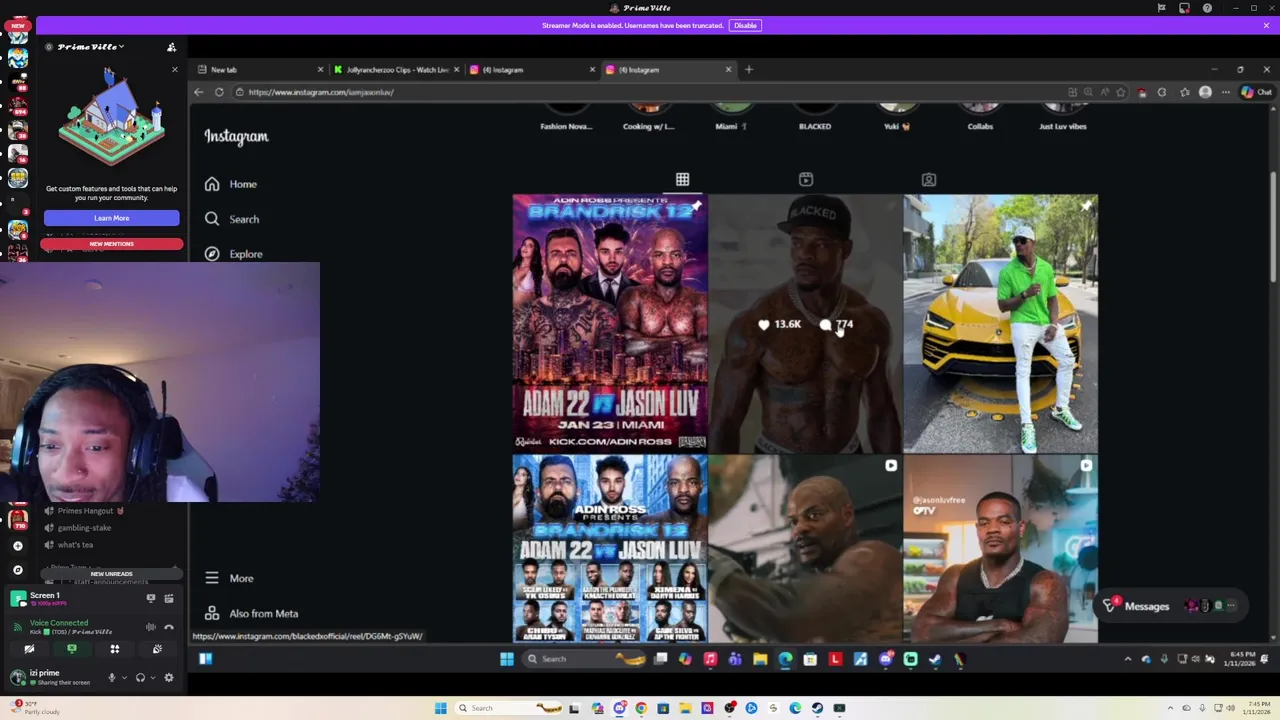This screenshot has width=1280, height=720.
Task: Add a server with the plus icon
Action: 17,546
